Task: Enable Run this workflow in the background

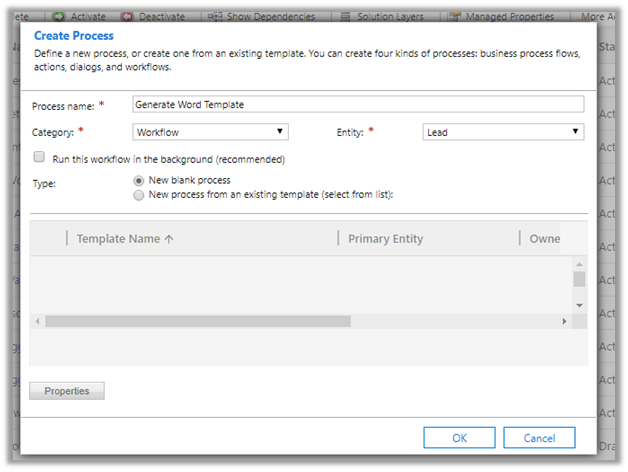Action: pos(39,158)
